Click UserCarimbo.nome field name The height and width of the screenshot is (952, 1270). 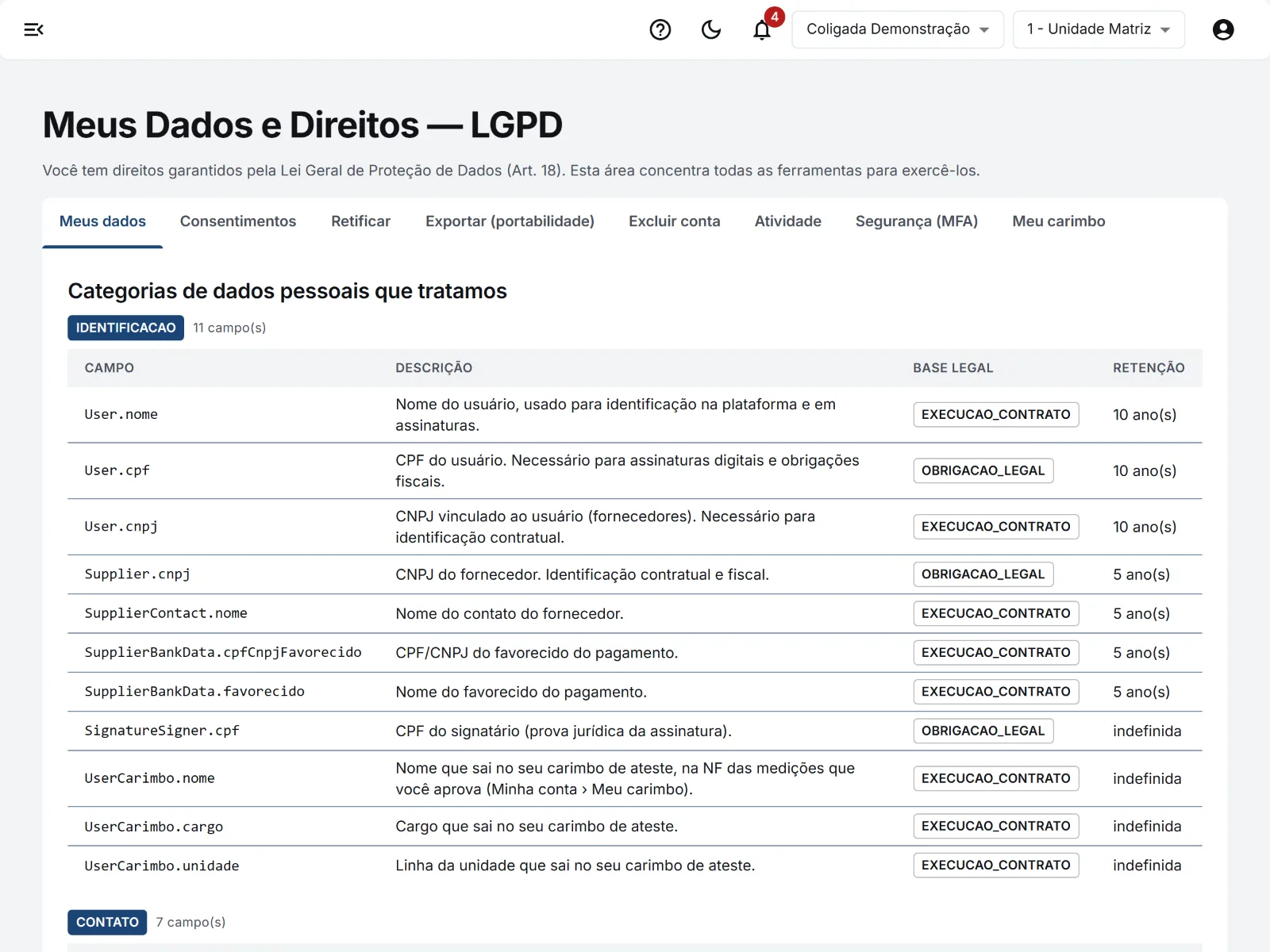tap(150, 778)
